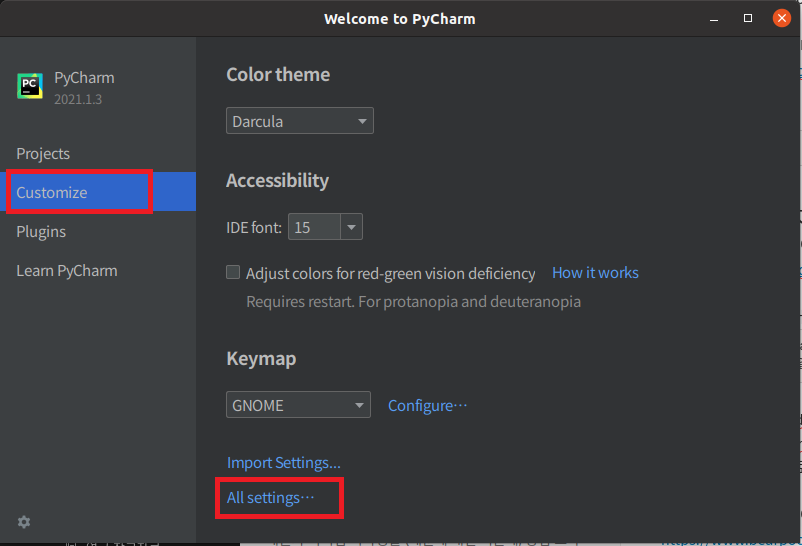Open All settings link
The width and height of the screenshot is (802, 546).
click(x=271, y=497)
